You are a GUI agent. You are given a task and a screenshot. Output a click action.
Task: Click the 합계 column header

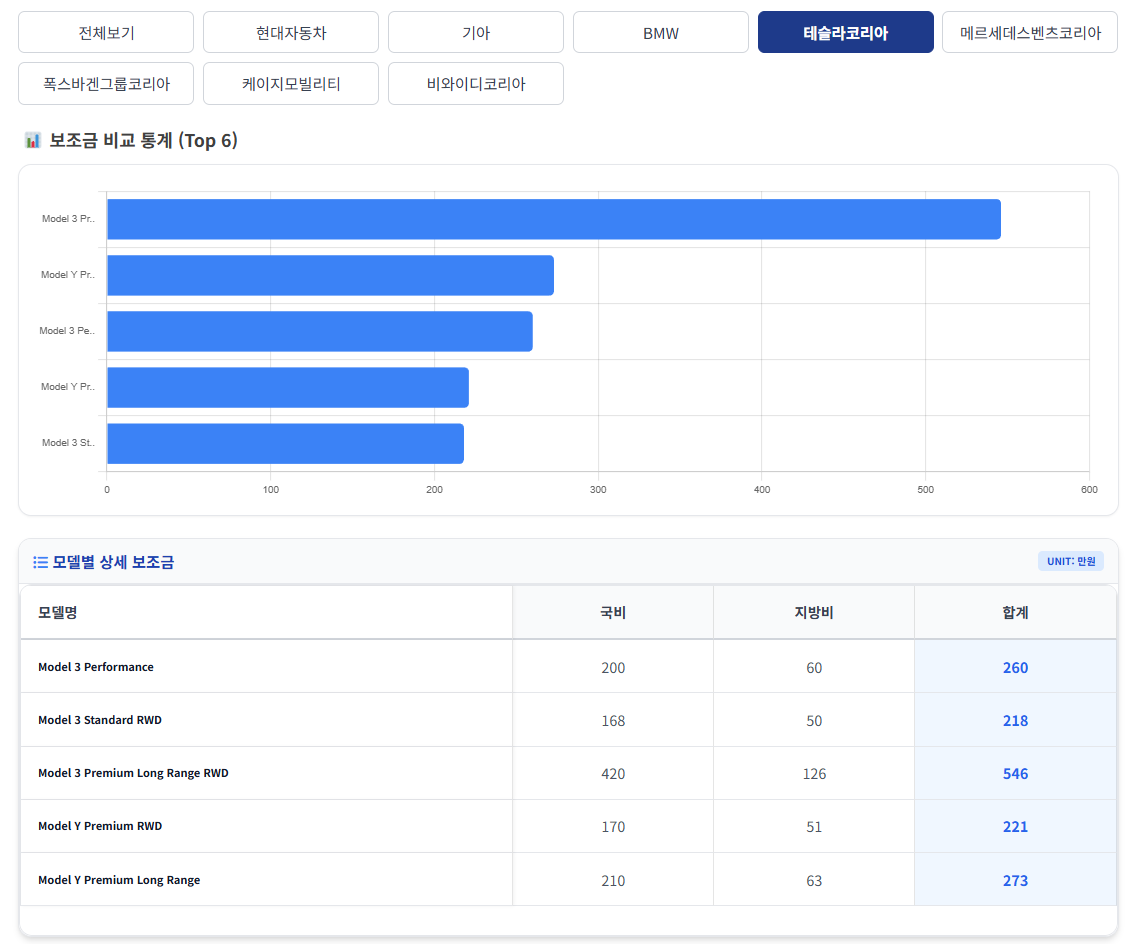1015,612
